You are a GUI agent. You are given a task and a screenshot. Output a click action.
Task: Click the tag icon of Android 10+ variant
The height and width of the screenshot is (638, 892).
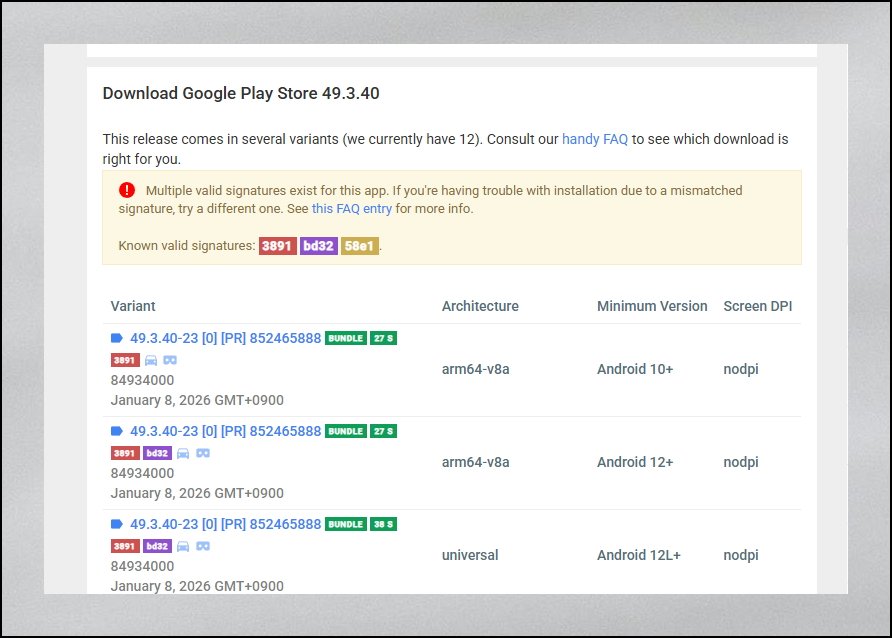point(117,338)
